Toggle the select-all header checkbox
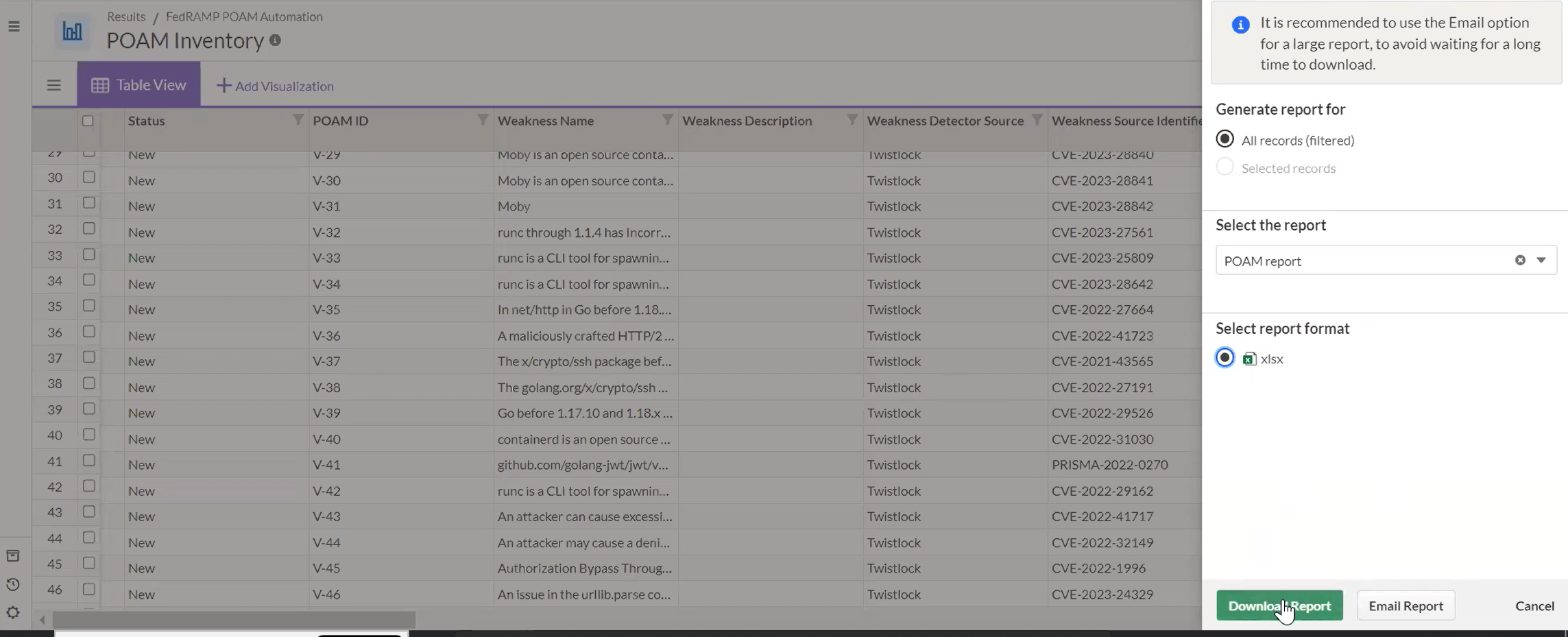 click(x=88, y=121)
